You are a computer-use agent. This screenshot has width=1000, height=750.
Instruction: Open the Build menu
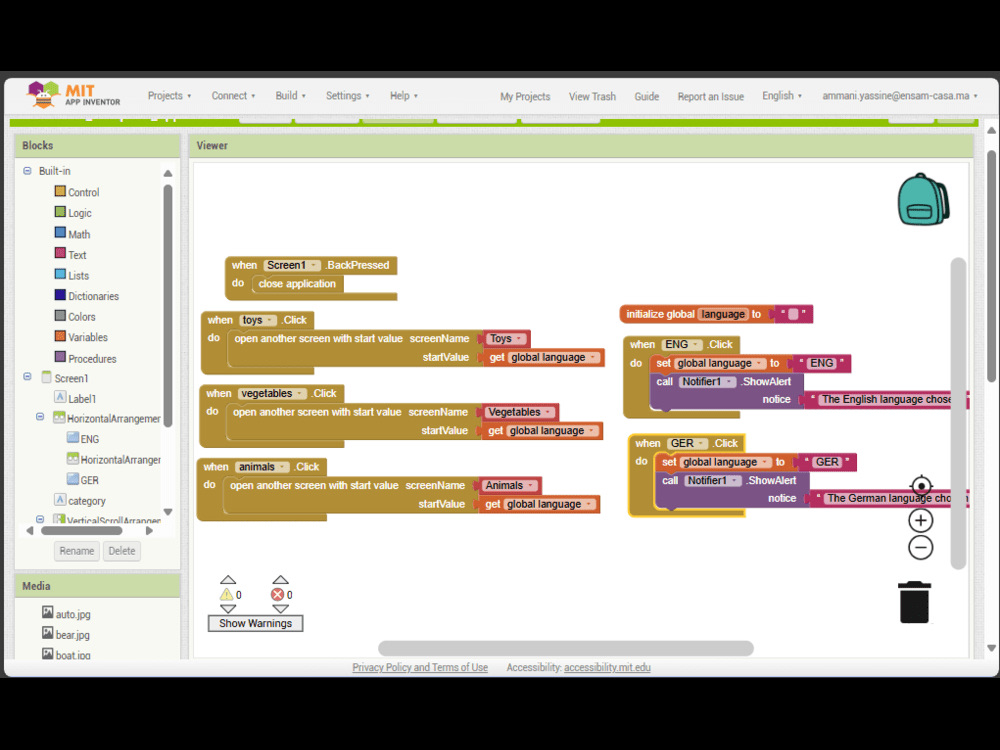coord(291,96)
